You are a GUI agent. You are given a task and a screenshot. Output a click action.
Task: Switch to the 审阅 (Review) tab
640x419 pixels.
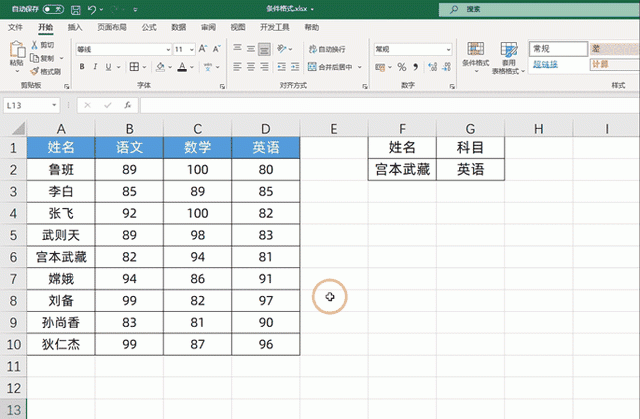point(208,27)
